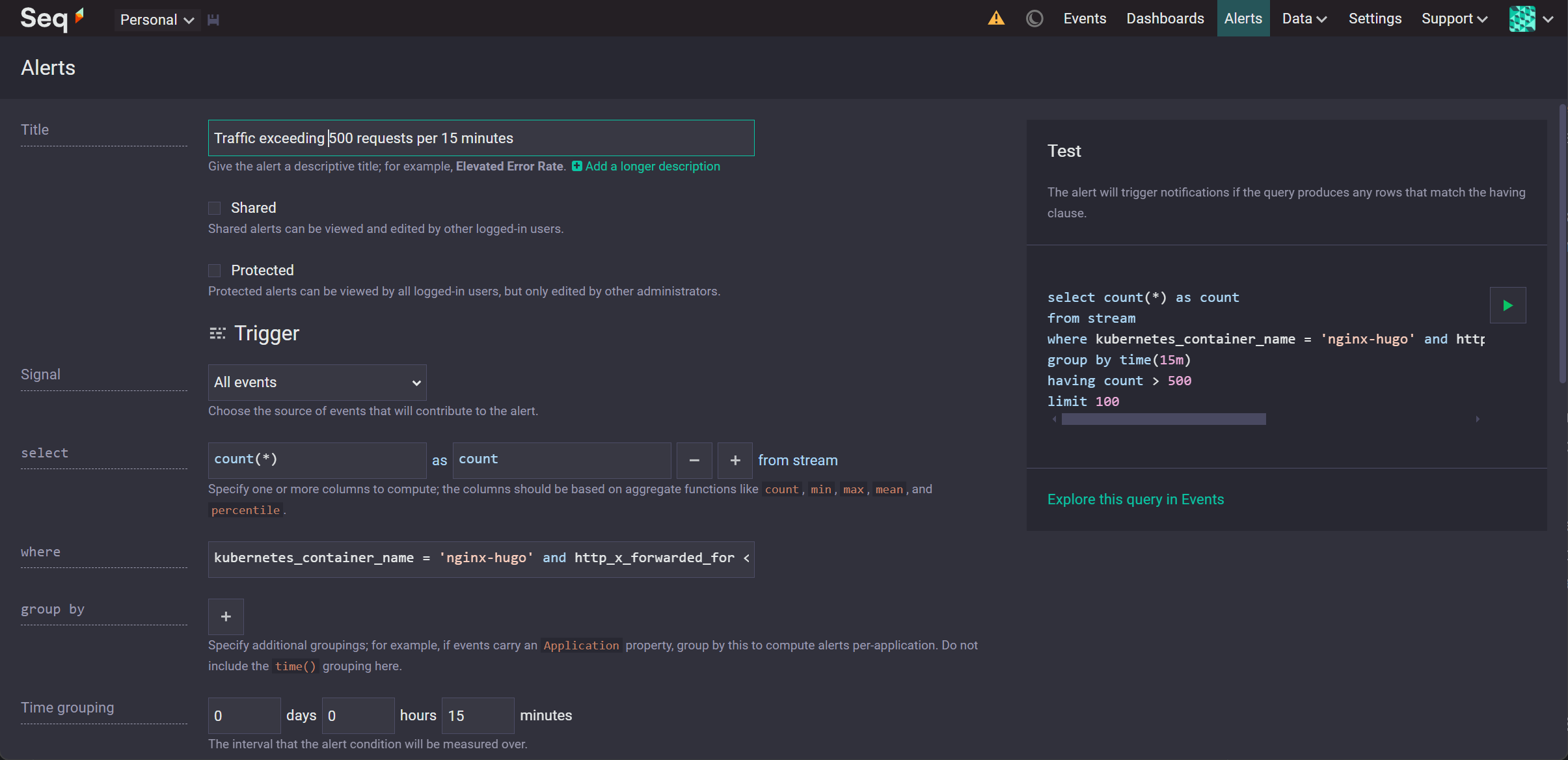Click 'limit 100' query line
This screenshot has height=760, width=1568.
pyautogui.click(x=1083, y=401)
